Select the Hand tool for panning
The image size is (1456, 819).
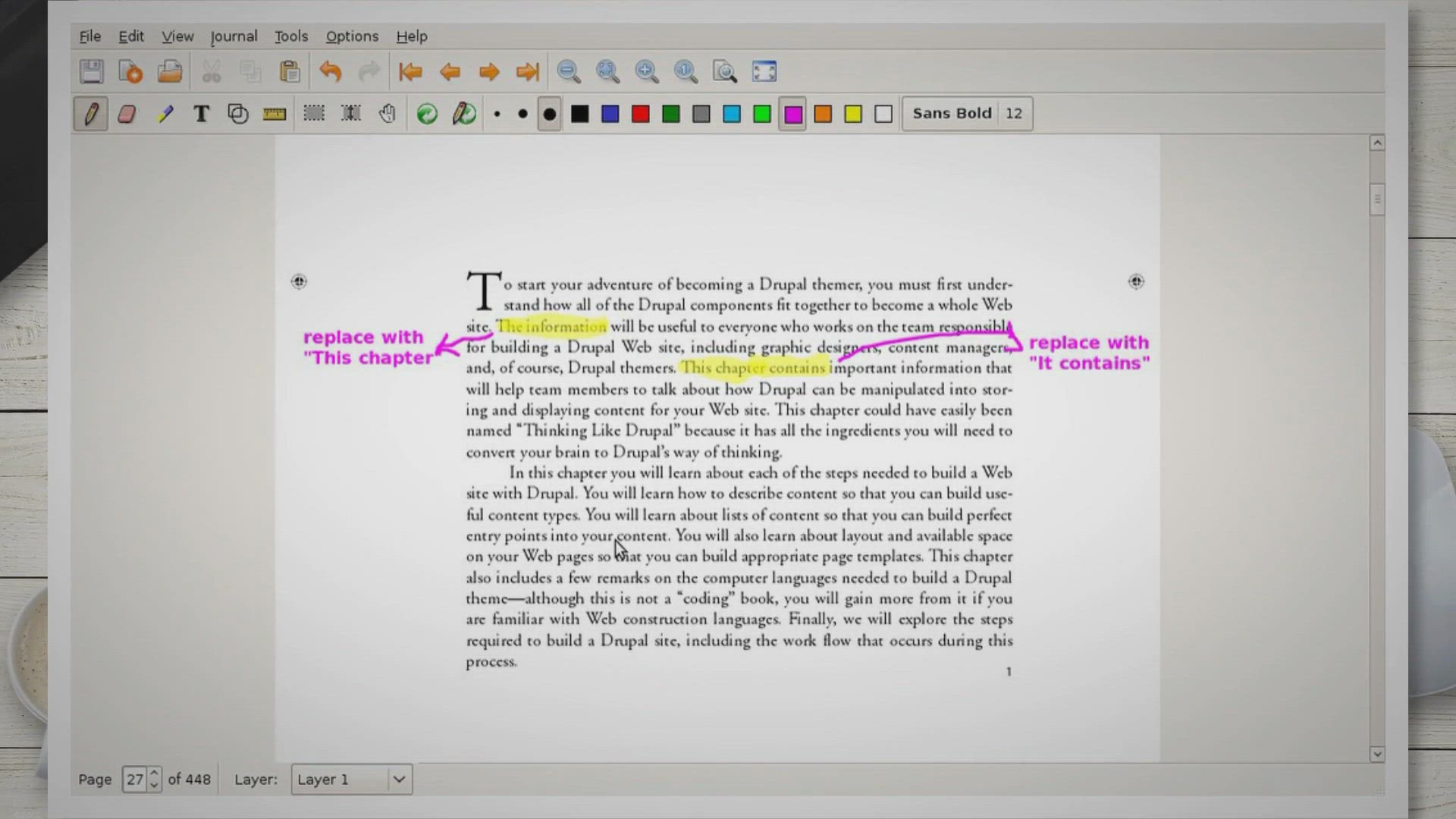387,113
